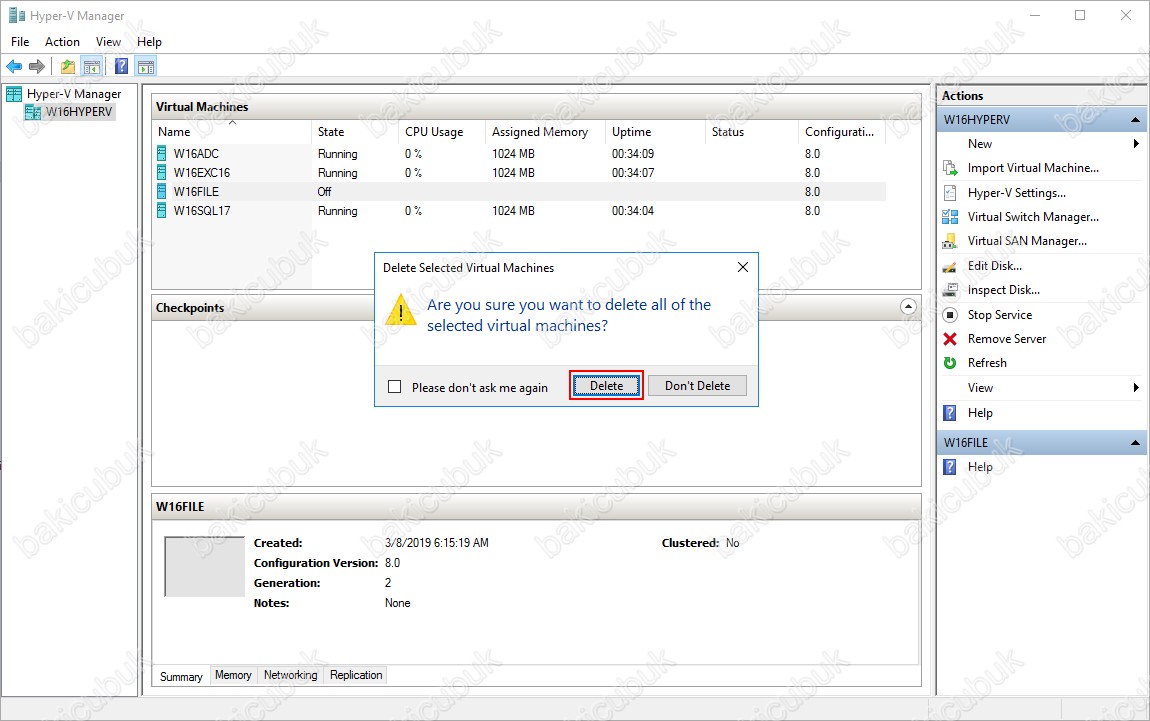The width and height of the screenshot is (1150, 721).
Task: Click the blue Help toolbar icon
Action: click(x=121, y=67)
